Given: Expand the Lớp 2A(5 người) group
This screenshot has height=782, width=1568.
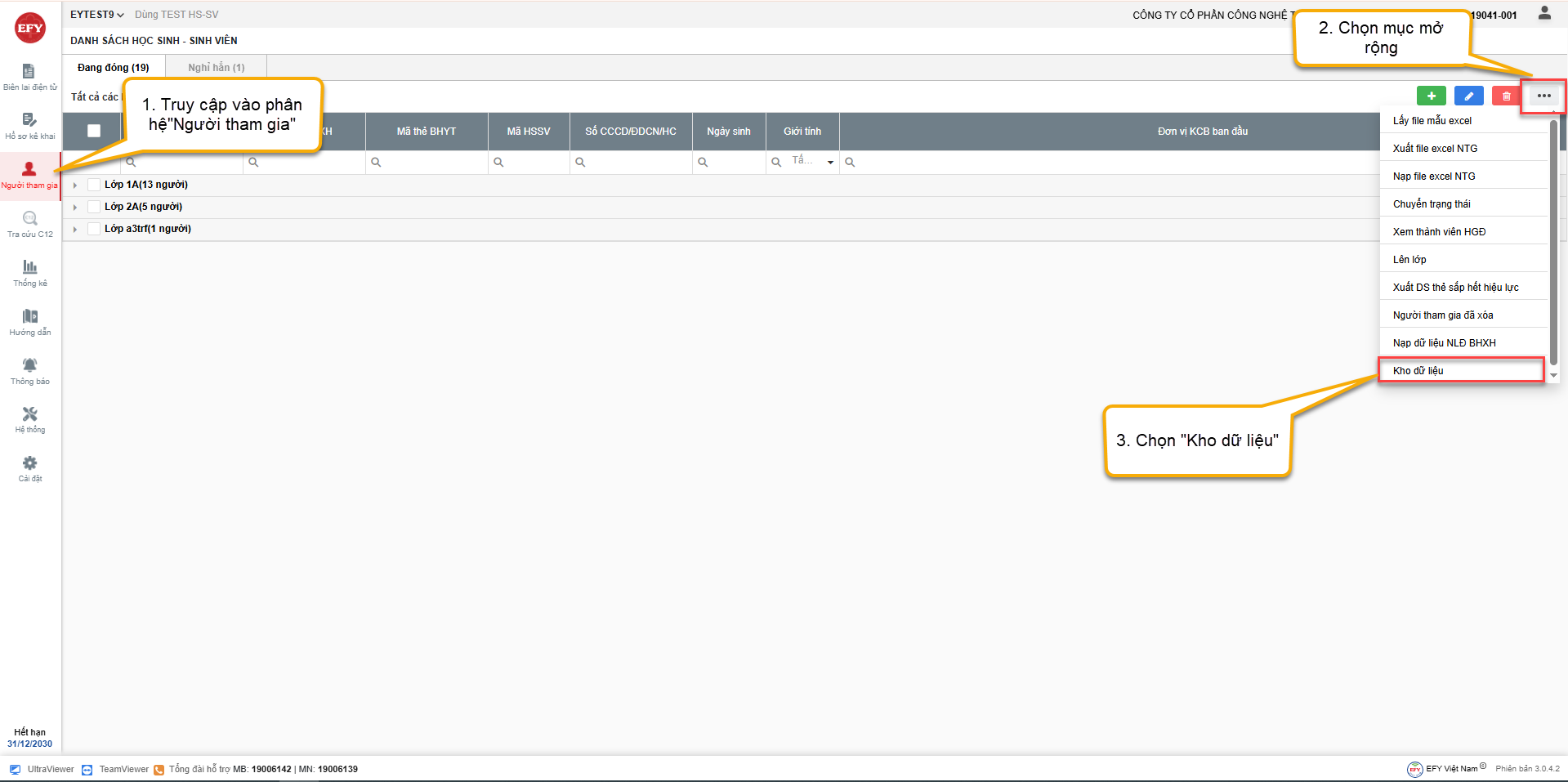Looking at the screenshot, I should click(75, 208).
